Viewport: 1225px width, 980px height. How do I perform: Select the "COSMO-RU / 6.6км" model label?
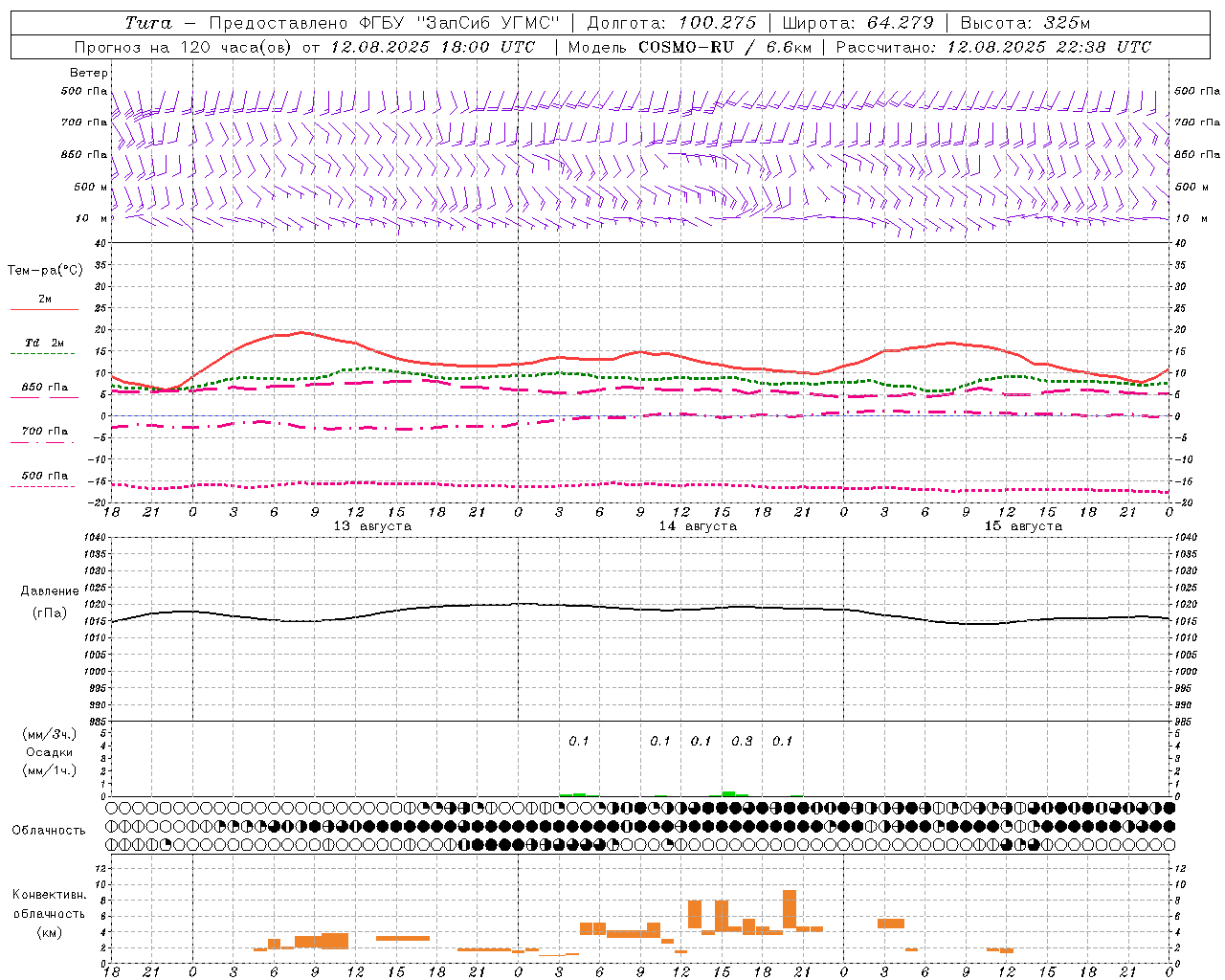point(724,47)
